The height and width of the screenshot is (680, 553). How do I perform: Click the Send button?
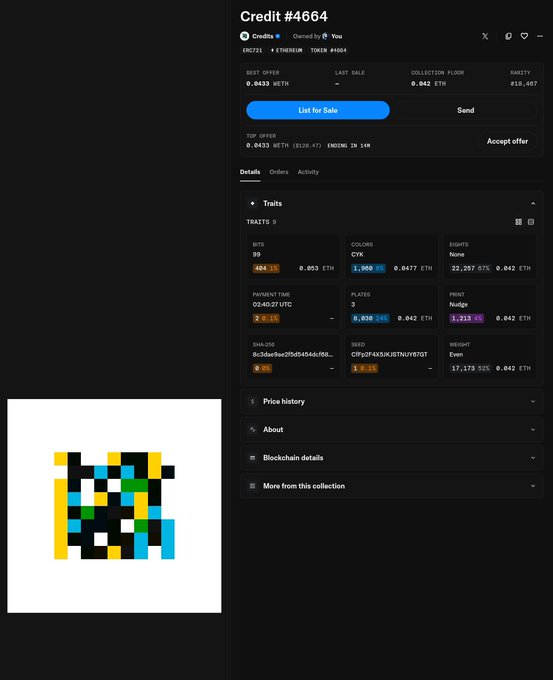click(466, 110)
